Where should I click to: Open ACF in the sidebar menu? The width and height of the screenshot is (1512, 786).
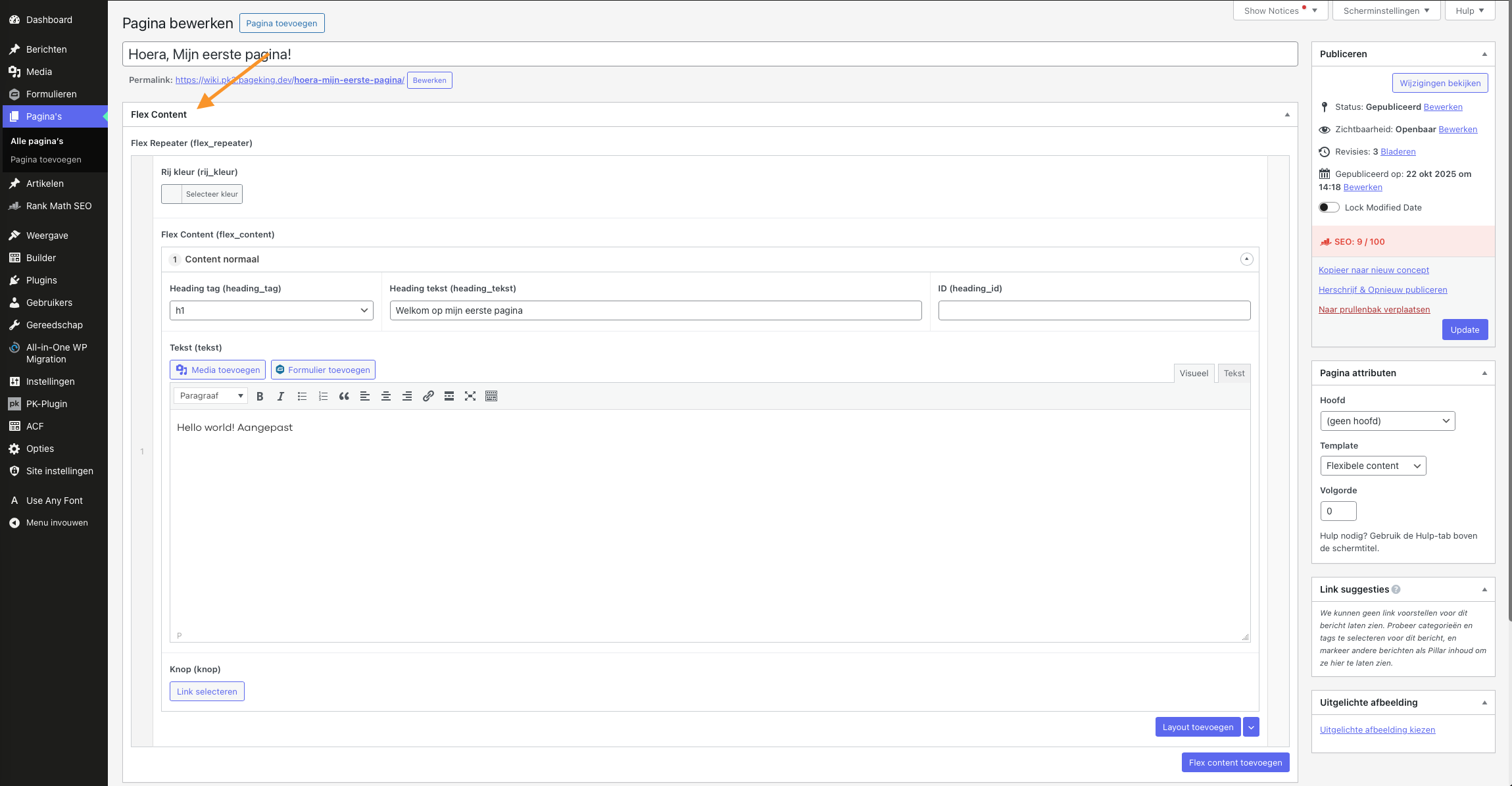pyautogui.click(x=35, y=426)
